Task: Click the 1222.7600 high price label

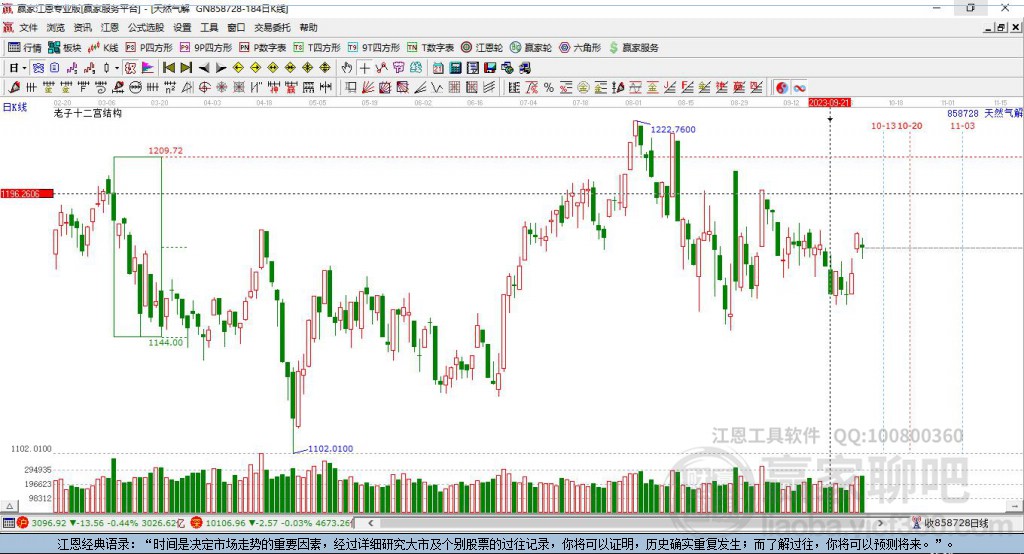Action: 673,129
